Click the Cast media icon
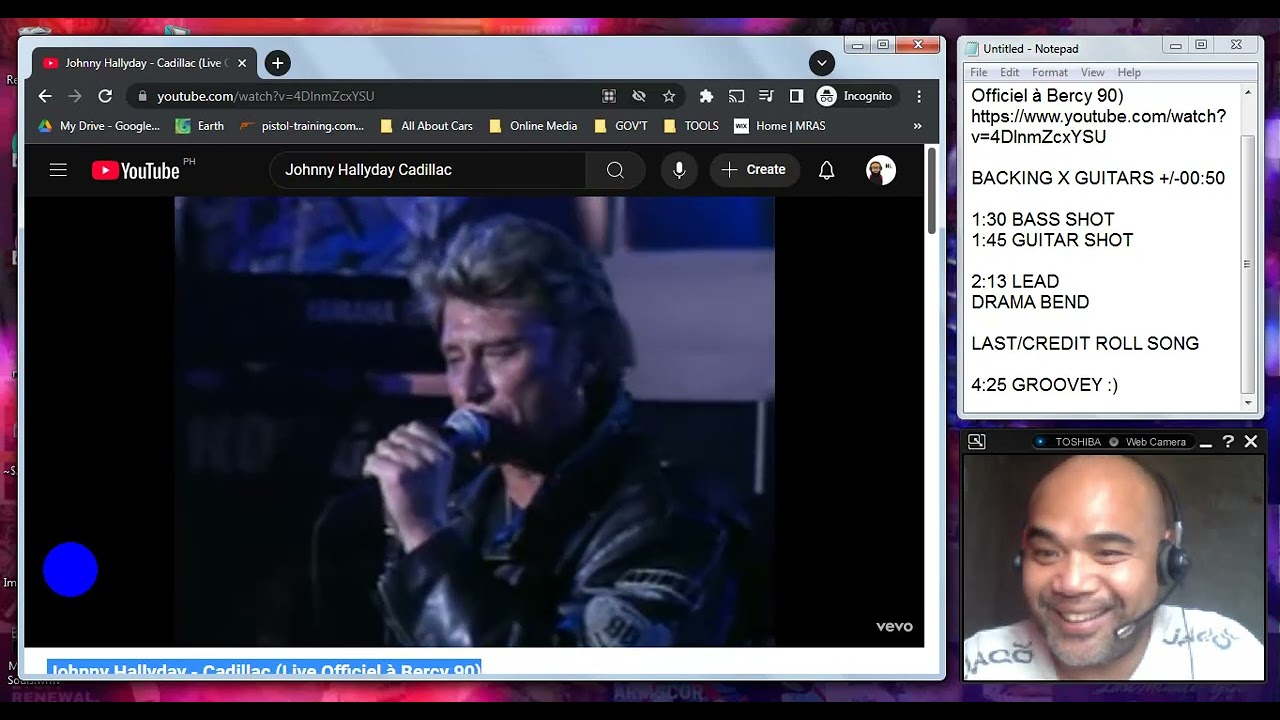1280x720 pixels. tap(736, 96)
